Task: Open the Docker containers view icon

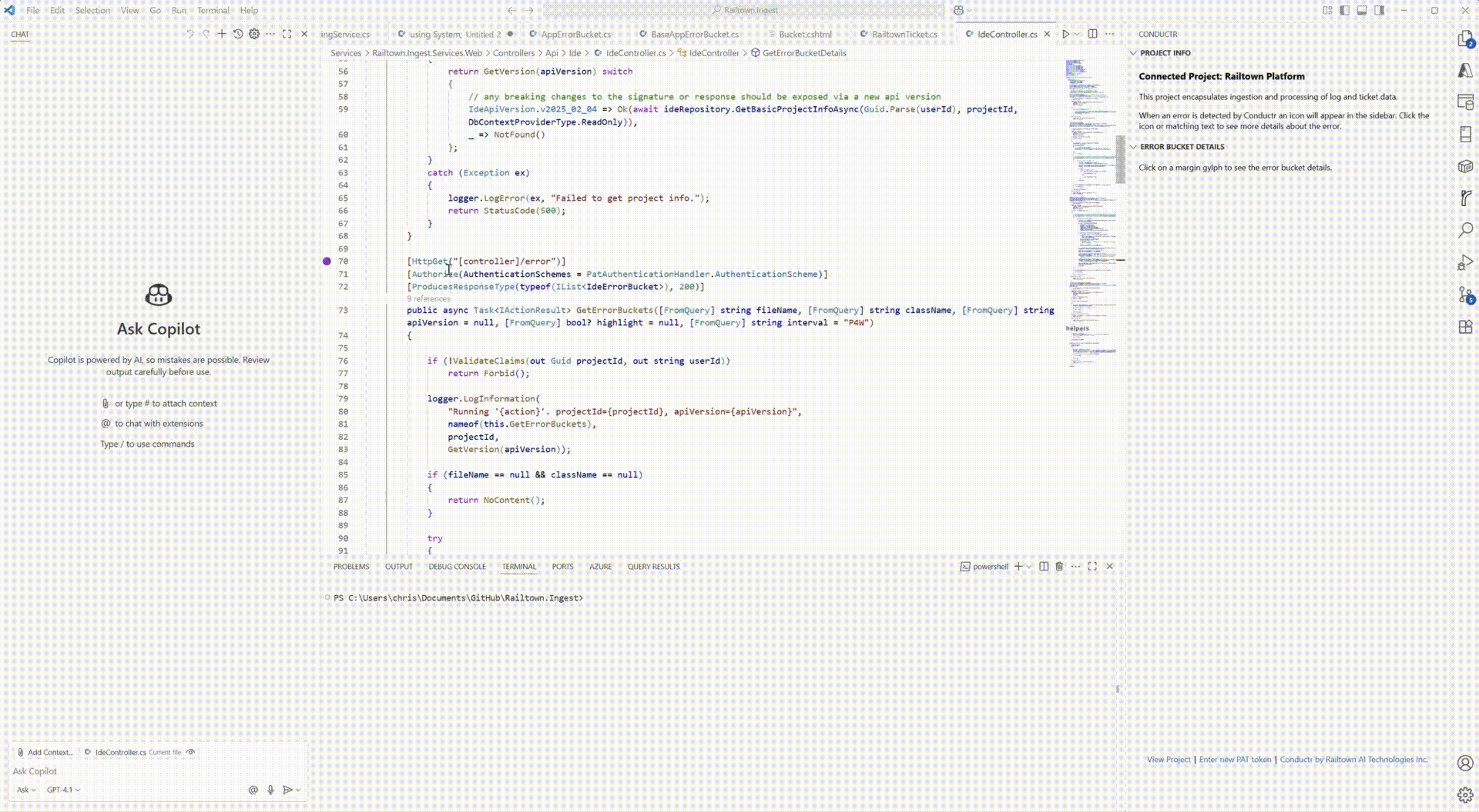Action: [1465, 166]
